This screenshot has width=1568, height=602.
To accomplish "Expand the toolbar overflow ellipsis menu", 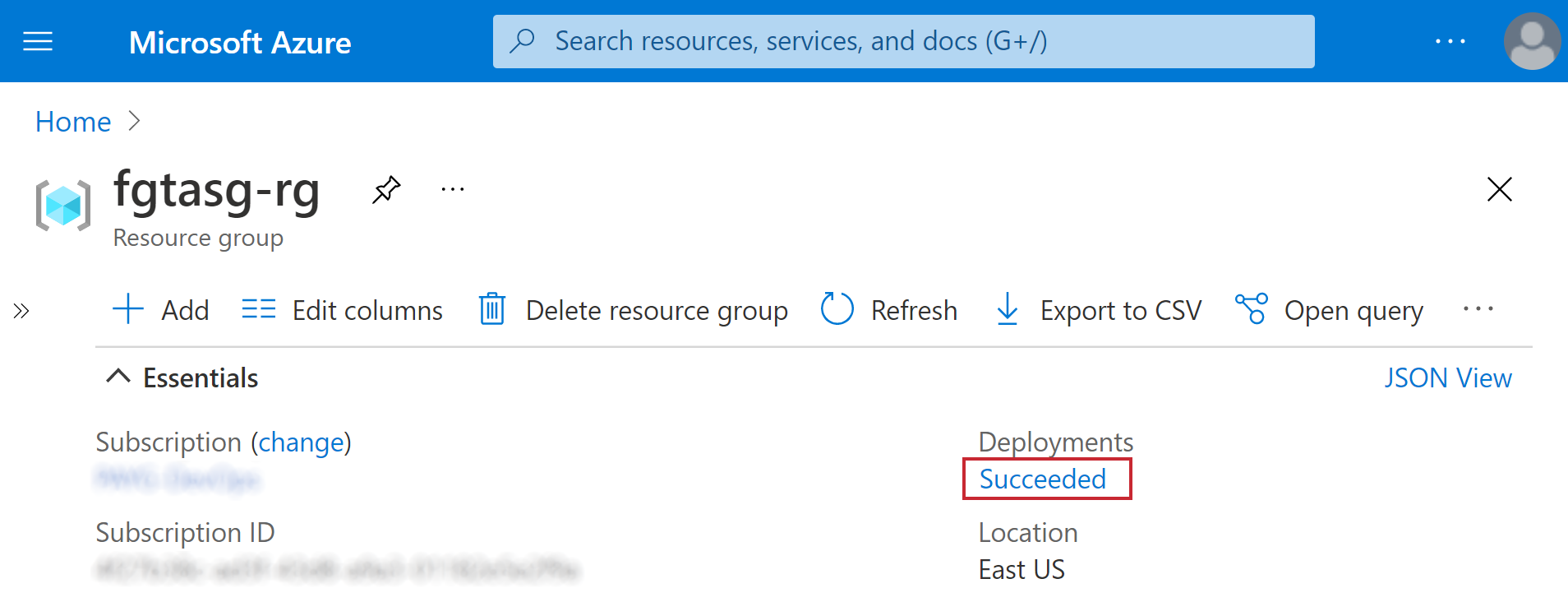I will (1478, 310).
